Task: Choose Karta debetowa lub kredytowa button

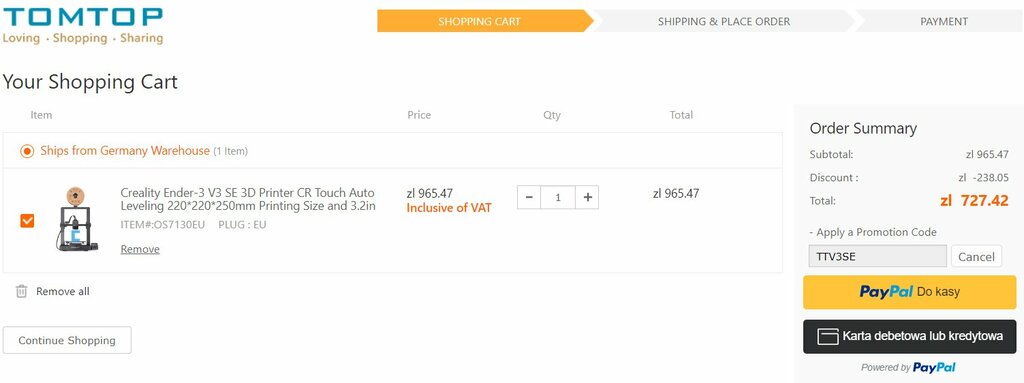Action: coord(909,337)
